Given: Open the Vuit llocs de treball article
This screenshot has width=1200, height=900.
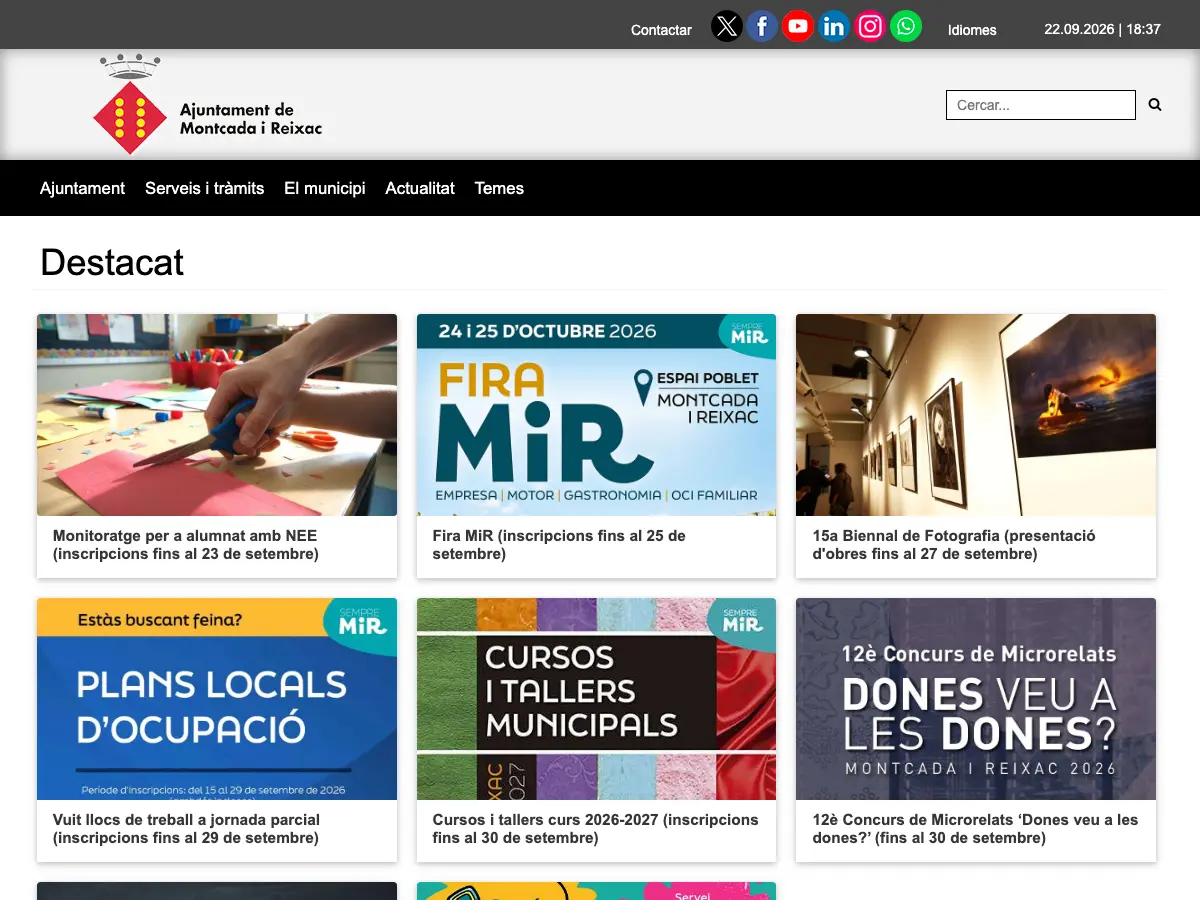Looking at the screenshot, I should (187, 829).
